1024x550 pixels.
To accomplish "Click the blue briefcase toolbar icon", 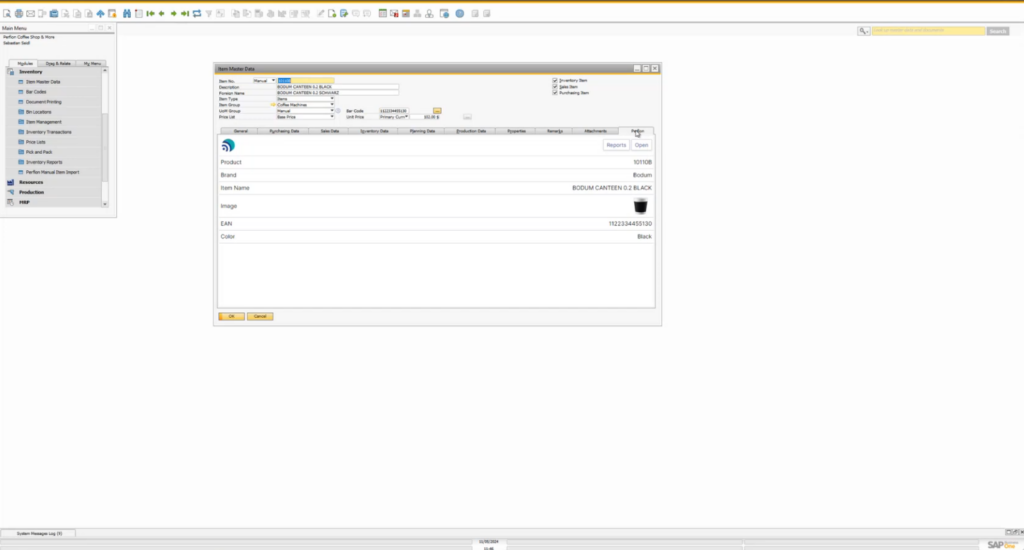I will (54, 13).
